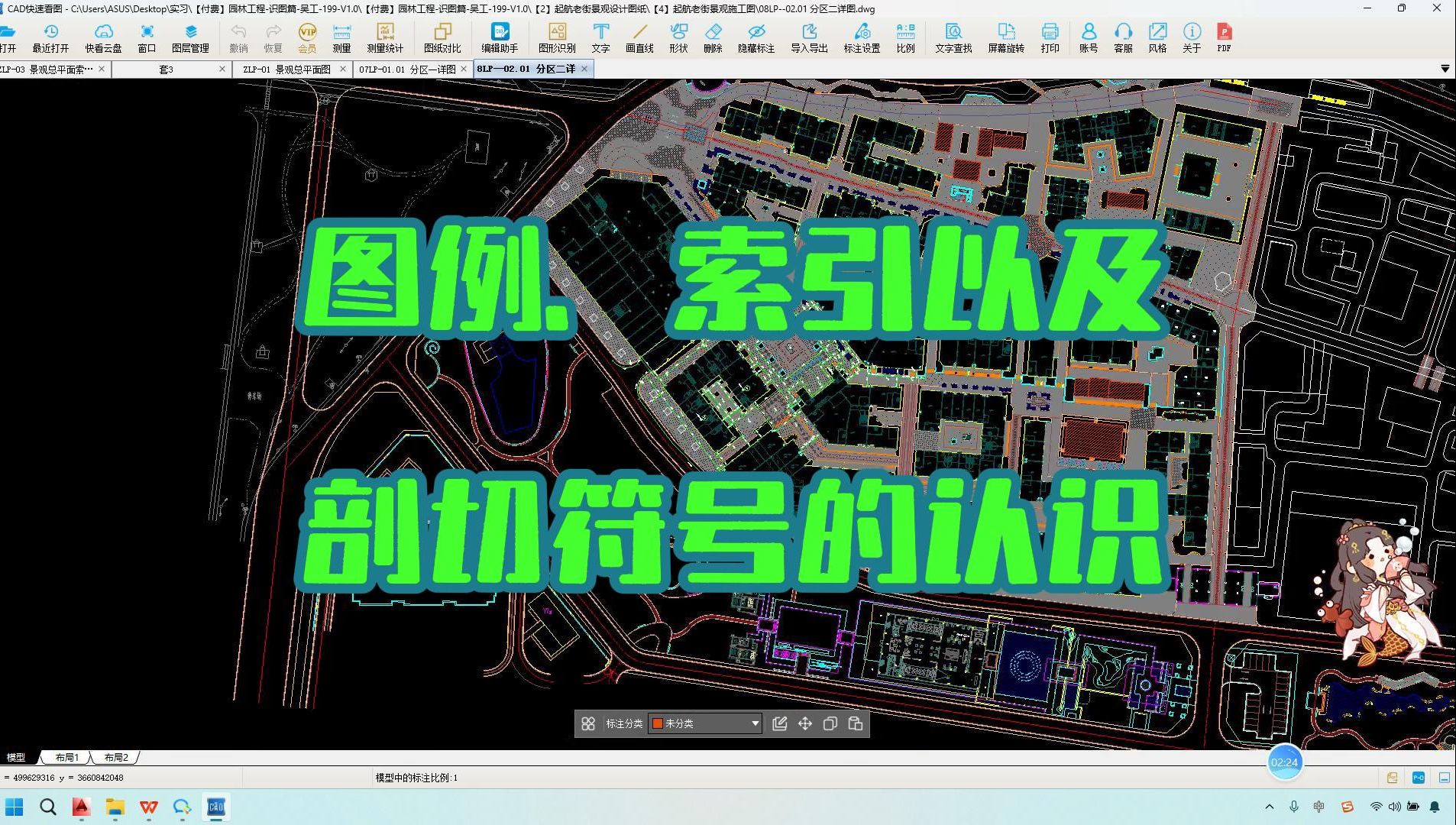Launch the 编辑助手 edit assistant
The width and height of the screenshot is (1456, 825).
point(500,37)
